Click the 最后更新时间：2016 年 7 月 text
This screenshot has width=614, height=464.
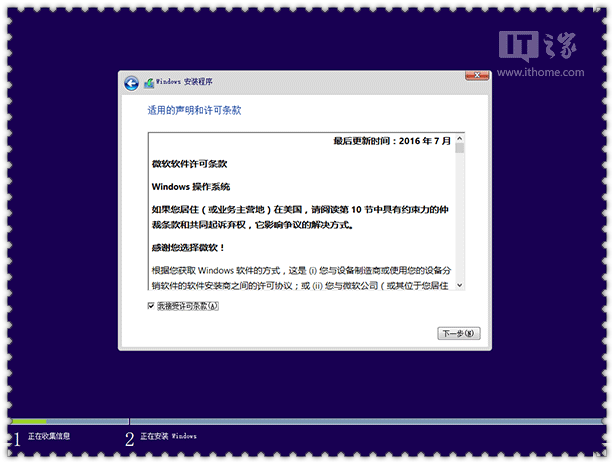pos(392,141)
